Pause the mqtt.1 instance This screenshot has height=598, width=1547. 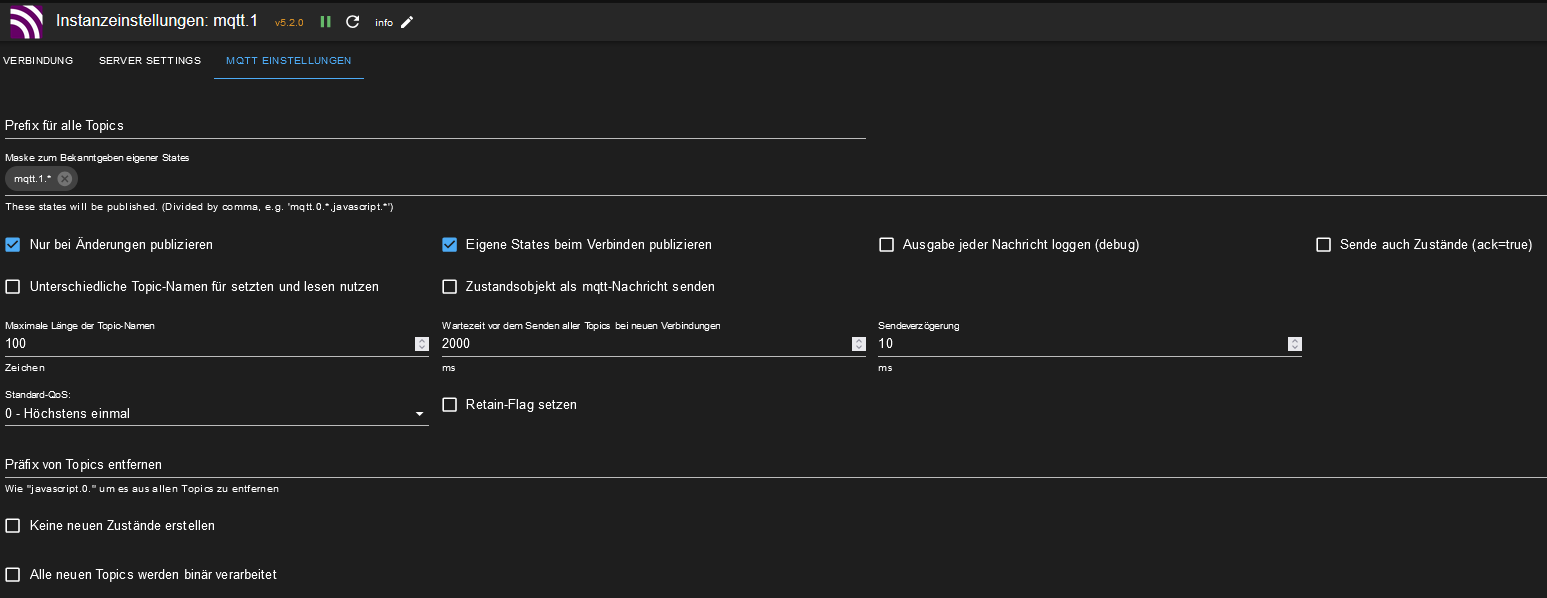click(x=326, y=22)
